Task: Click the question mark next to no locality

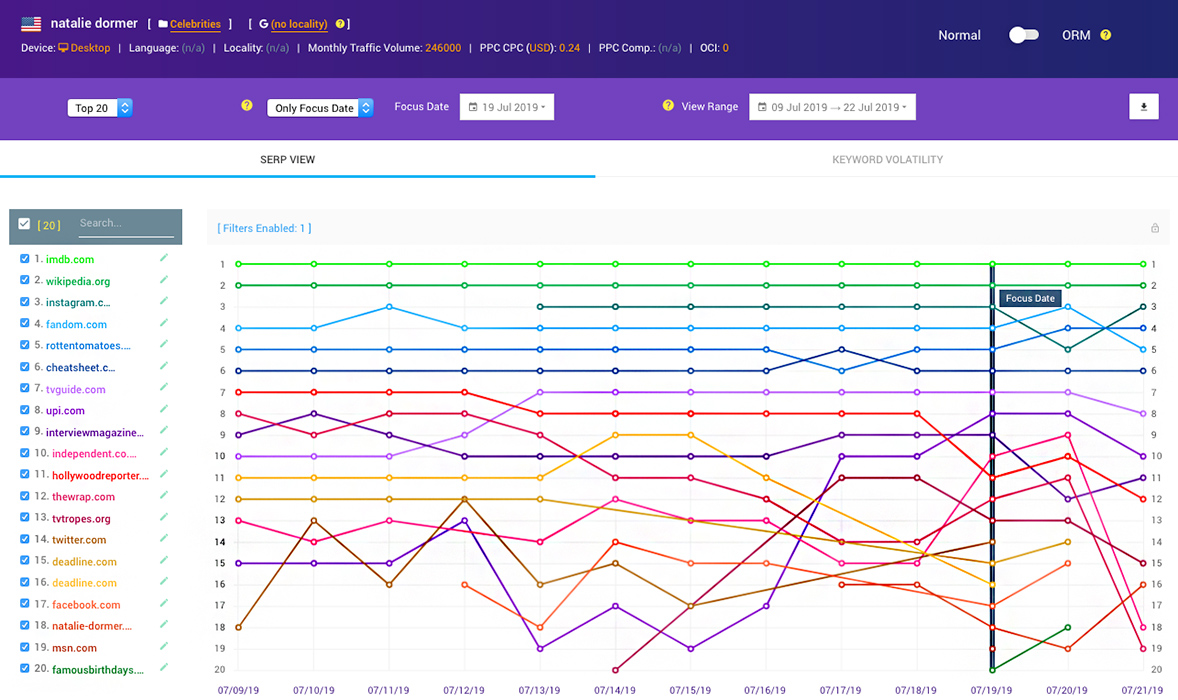Action: (x=340, y=24)
